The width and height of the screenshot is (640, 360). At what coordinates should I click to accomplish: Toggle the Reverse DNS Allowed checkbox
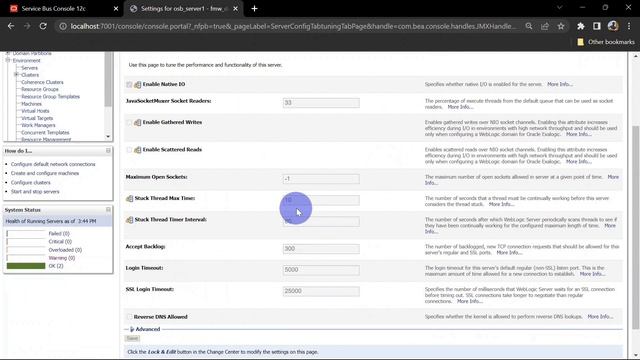click(x=129, y=317)
